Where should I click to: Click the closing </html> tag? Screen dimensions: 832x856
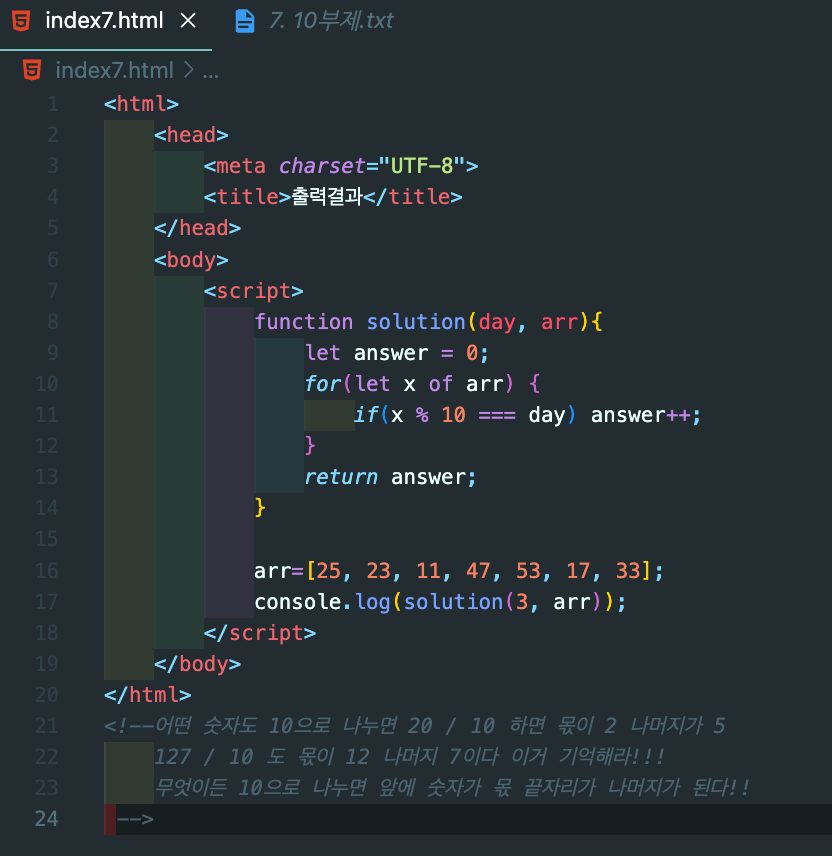coord(147,696)
